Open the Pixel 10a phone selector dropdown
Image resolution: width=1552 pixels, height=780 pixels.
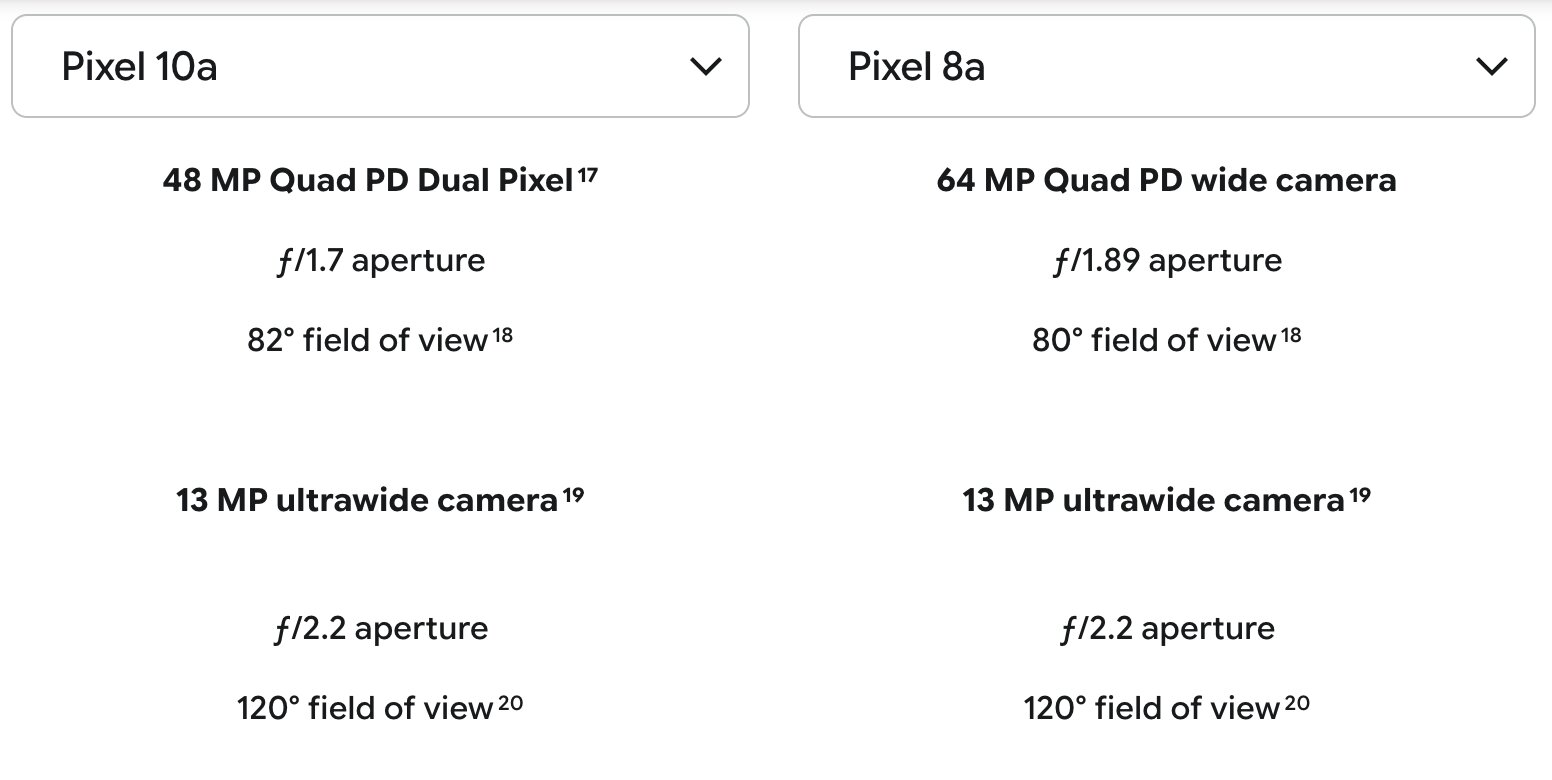point(380,66)
